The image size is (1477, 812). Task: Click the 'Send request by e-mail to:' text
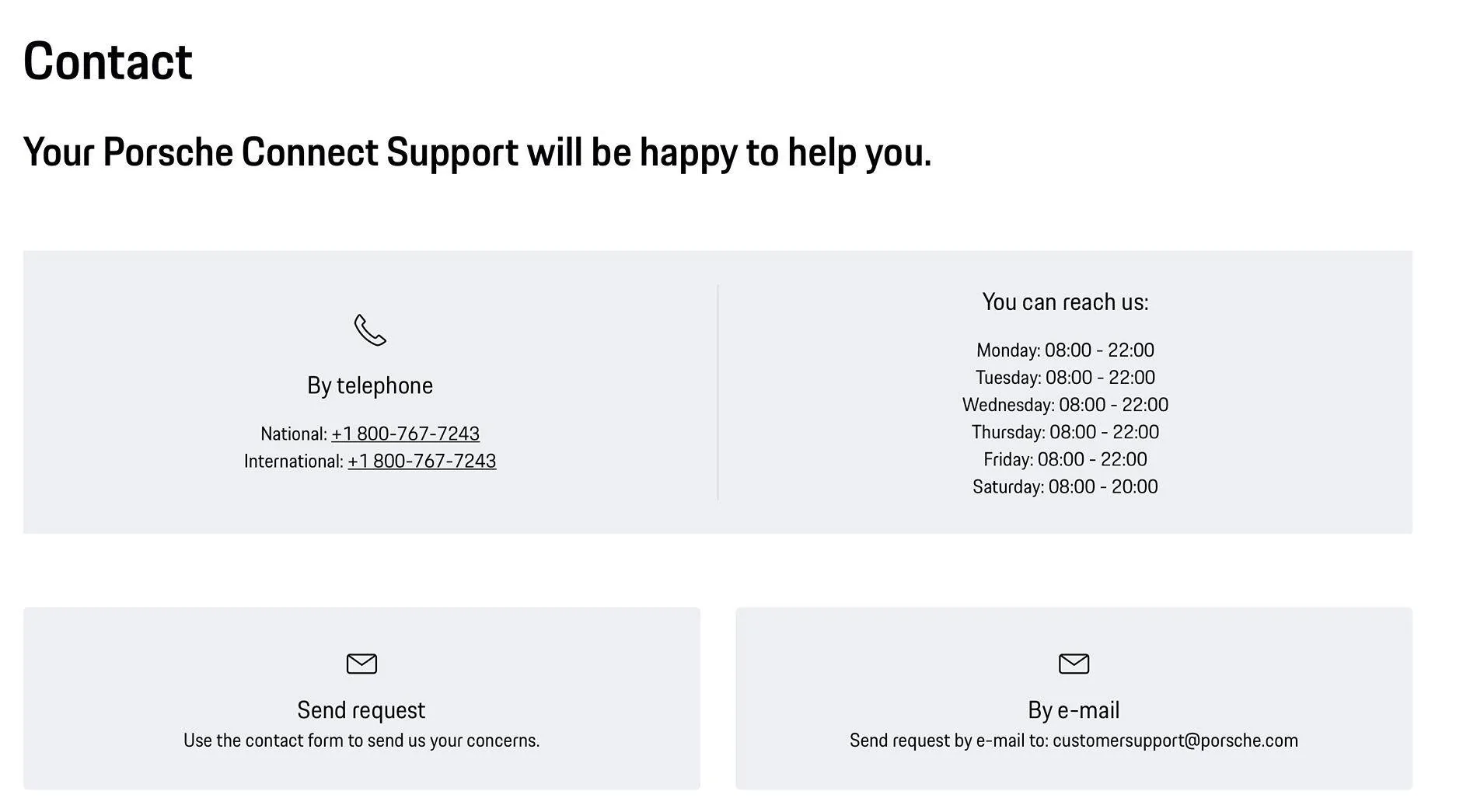click(948, 741)
